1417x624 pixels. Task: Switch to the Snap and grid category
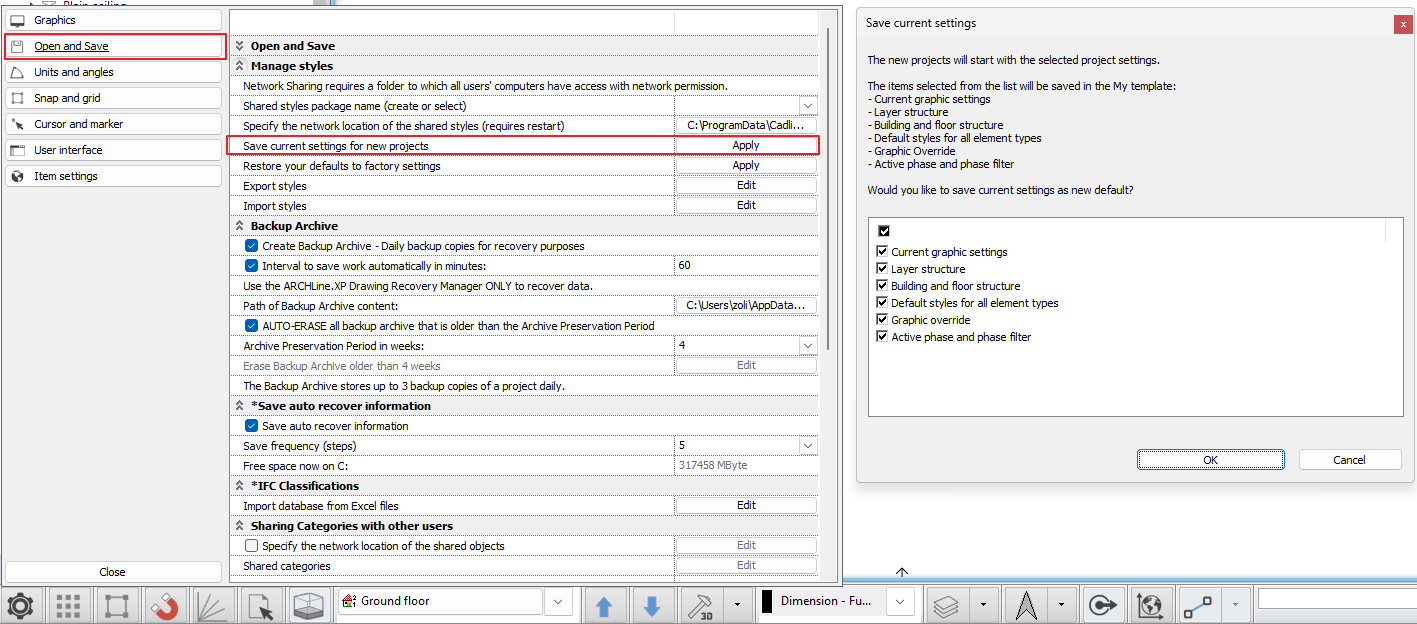pyautogui.click(x=113, y=98)
